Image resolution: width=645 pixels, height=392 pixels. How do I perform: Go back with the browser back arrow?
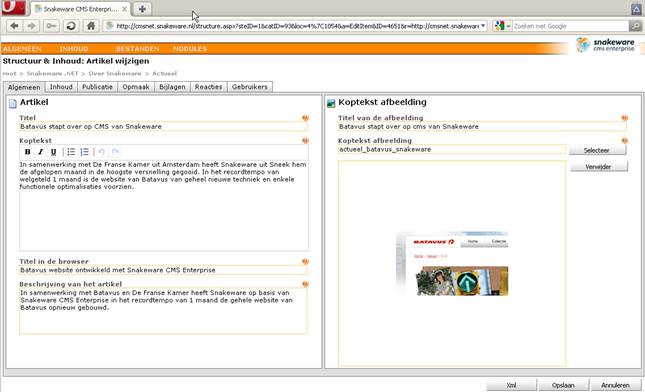pos(14,26)
